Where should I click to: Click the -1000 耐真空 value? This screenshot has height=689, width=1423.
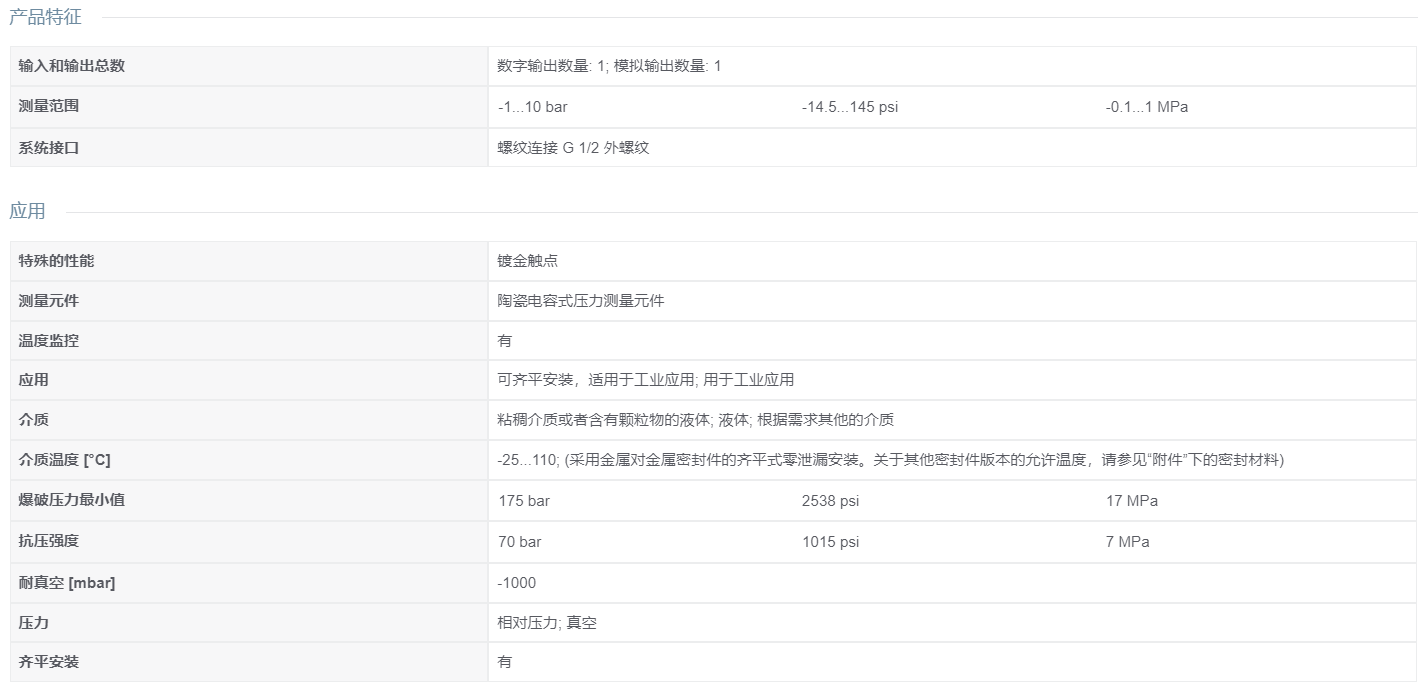[516, 583]
